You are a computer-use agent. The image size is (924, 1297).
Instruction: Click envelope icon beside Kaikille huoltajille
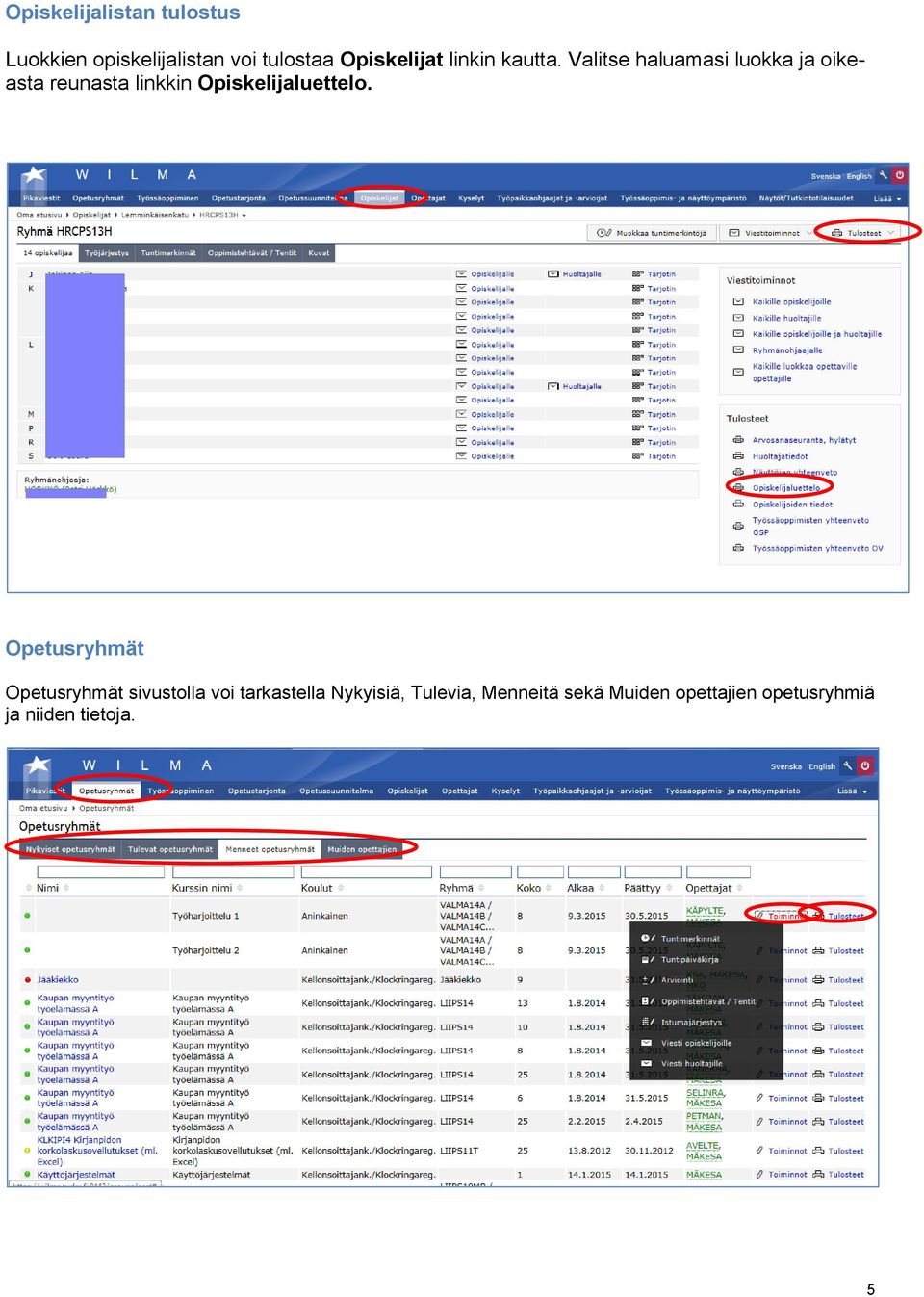[738, 318]
